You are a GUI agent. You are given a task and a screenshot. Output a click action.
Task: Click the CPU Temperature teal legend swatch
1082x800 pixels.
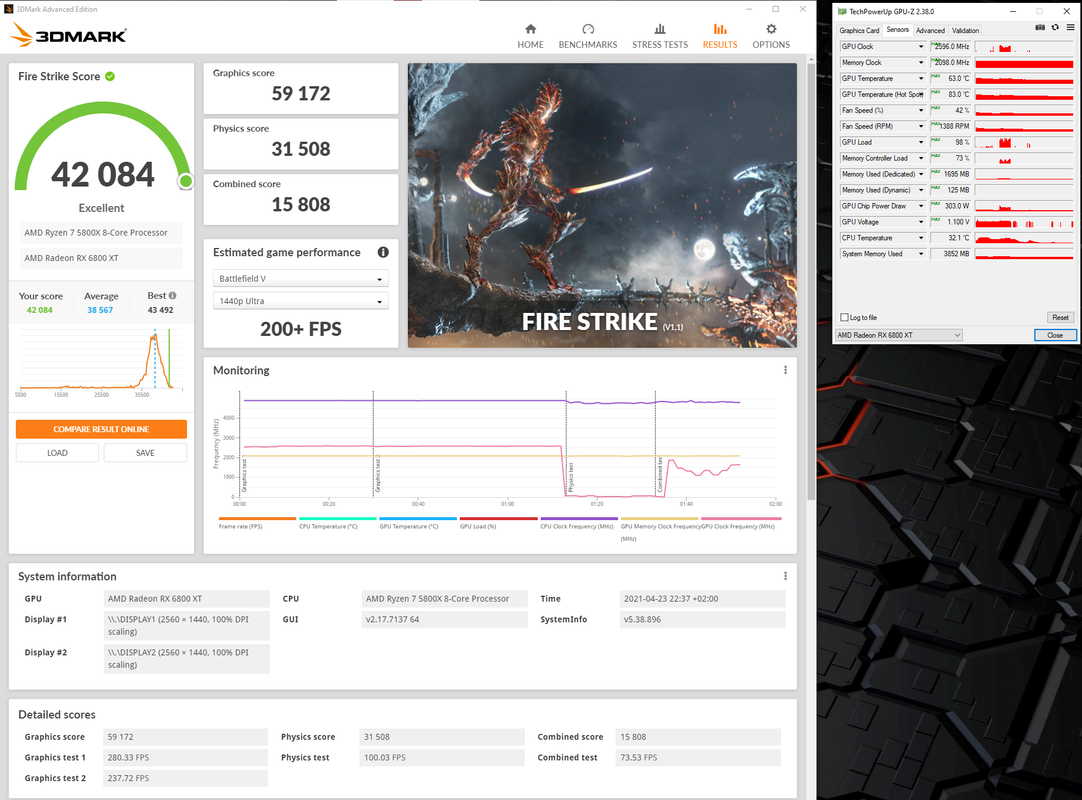(x=337, y=518)
